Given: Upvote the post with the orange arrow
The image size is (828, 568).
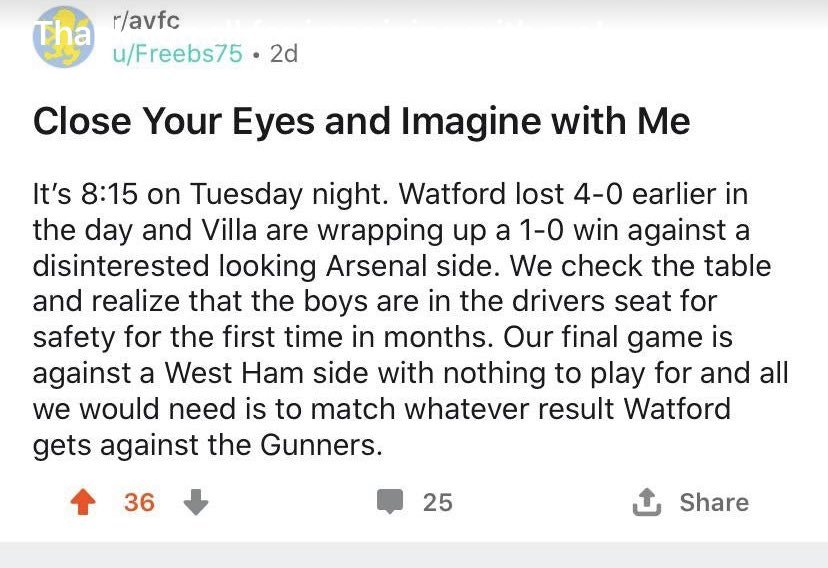Looking at the screenshot, I should (83, 501).
